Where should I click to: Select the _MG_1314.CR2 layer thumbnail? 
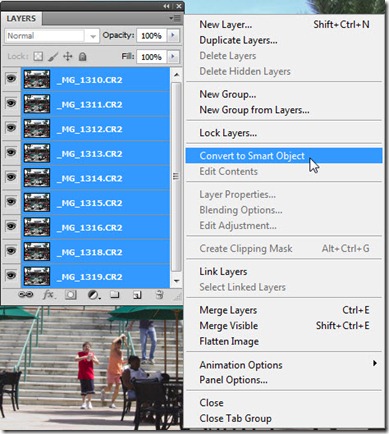(37, 178)
